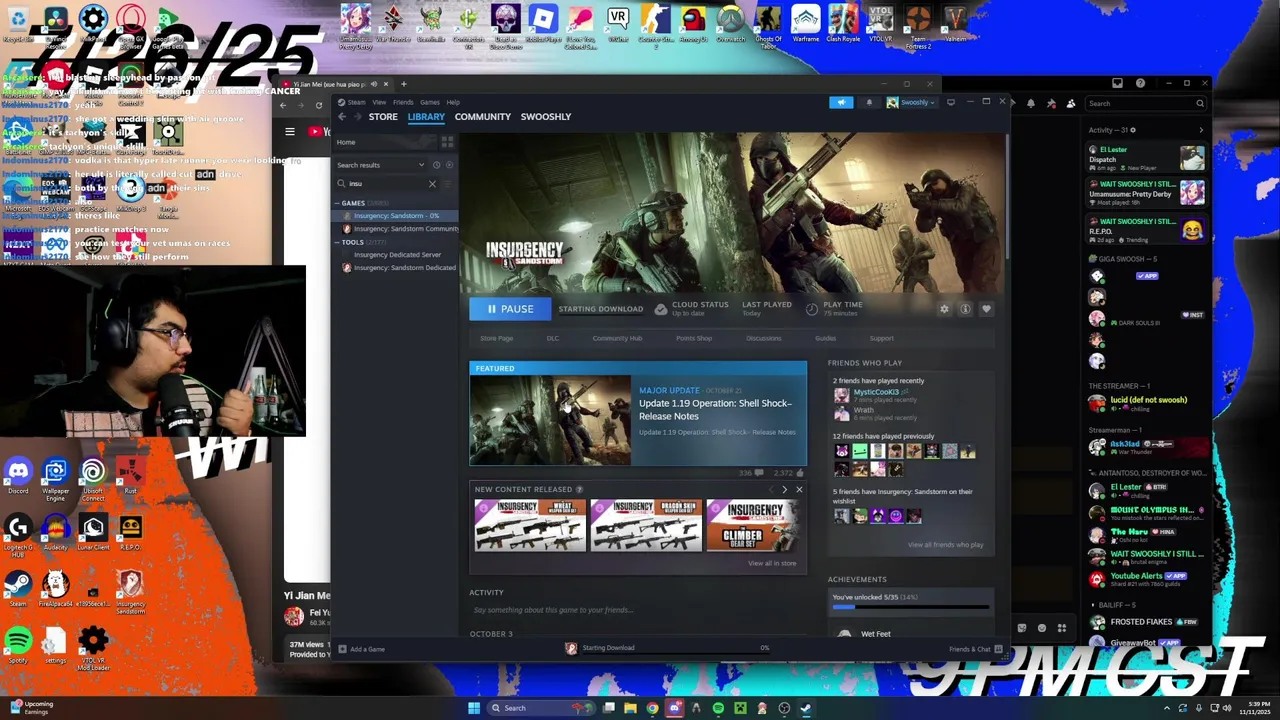Open Ubisoft Connect desktop icon

pyautogui.click(x=93, y=476)
